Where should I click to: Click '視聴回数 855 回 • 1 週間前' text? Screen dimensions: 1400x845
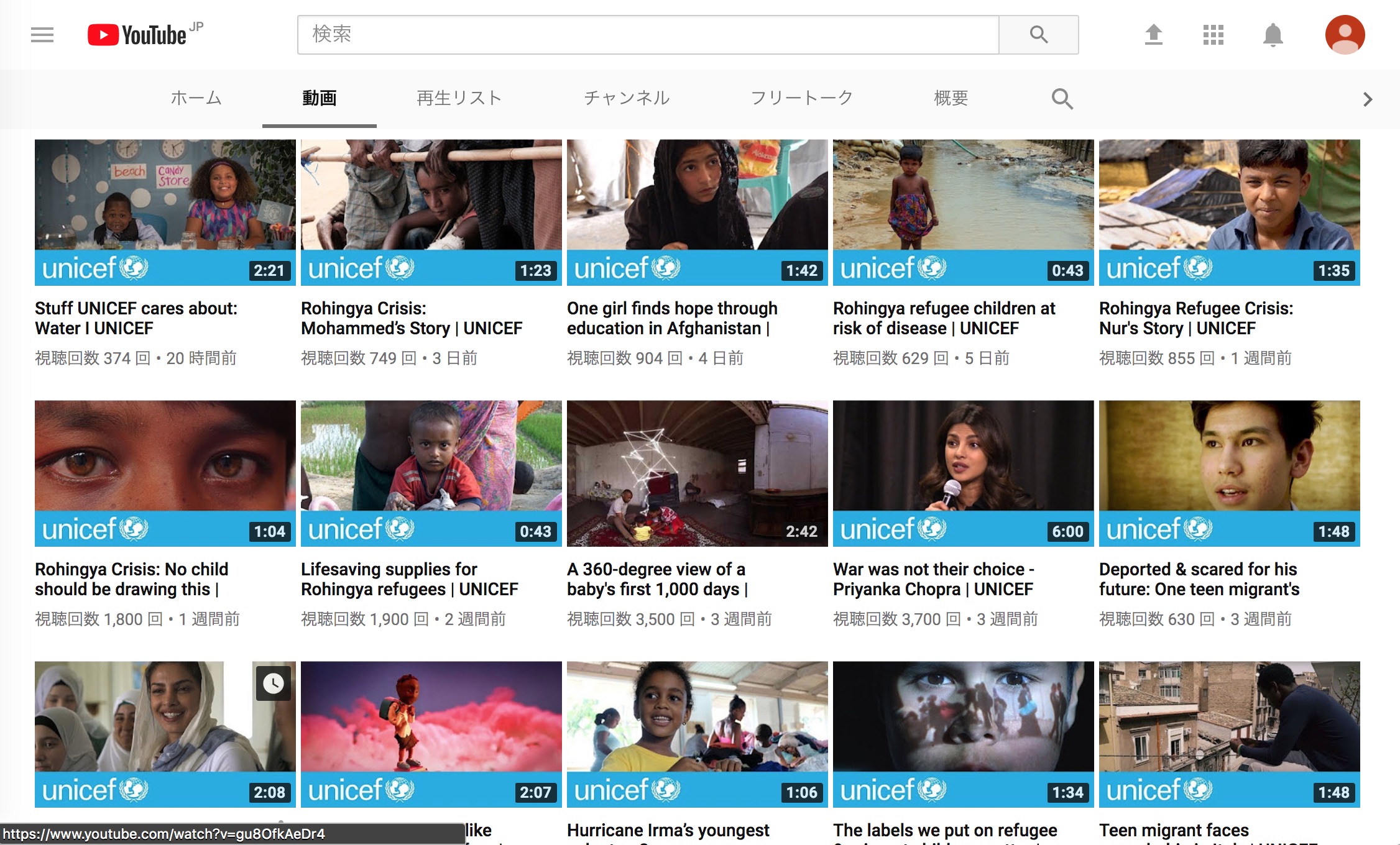[x=1195, y=359]
